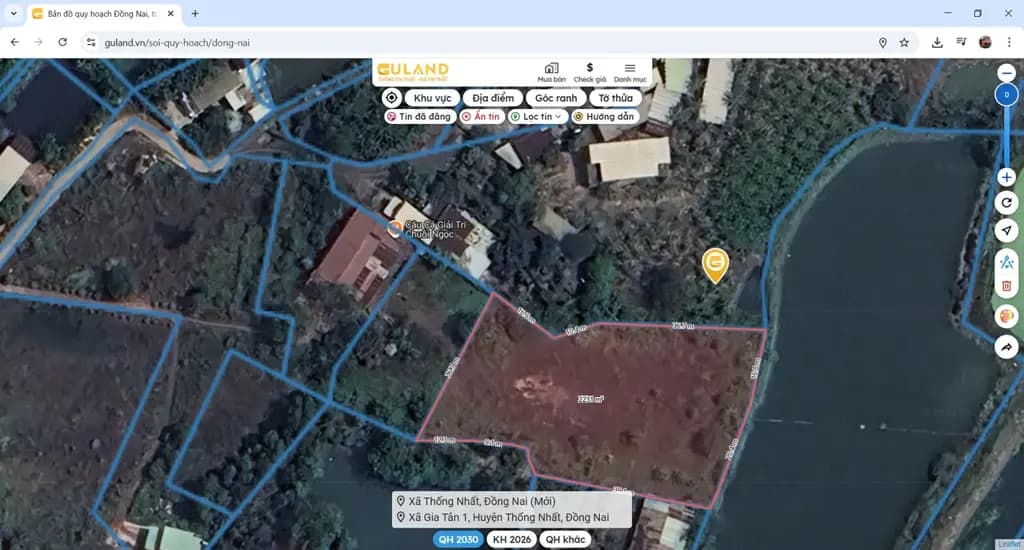1024x550 pixels.
Task: Select the Khu vực filter
Action: [x=432, y=98]
